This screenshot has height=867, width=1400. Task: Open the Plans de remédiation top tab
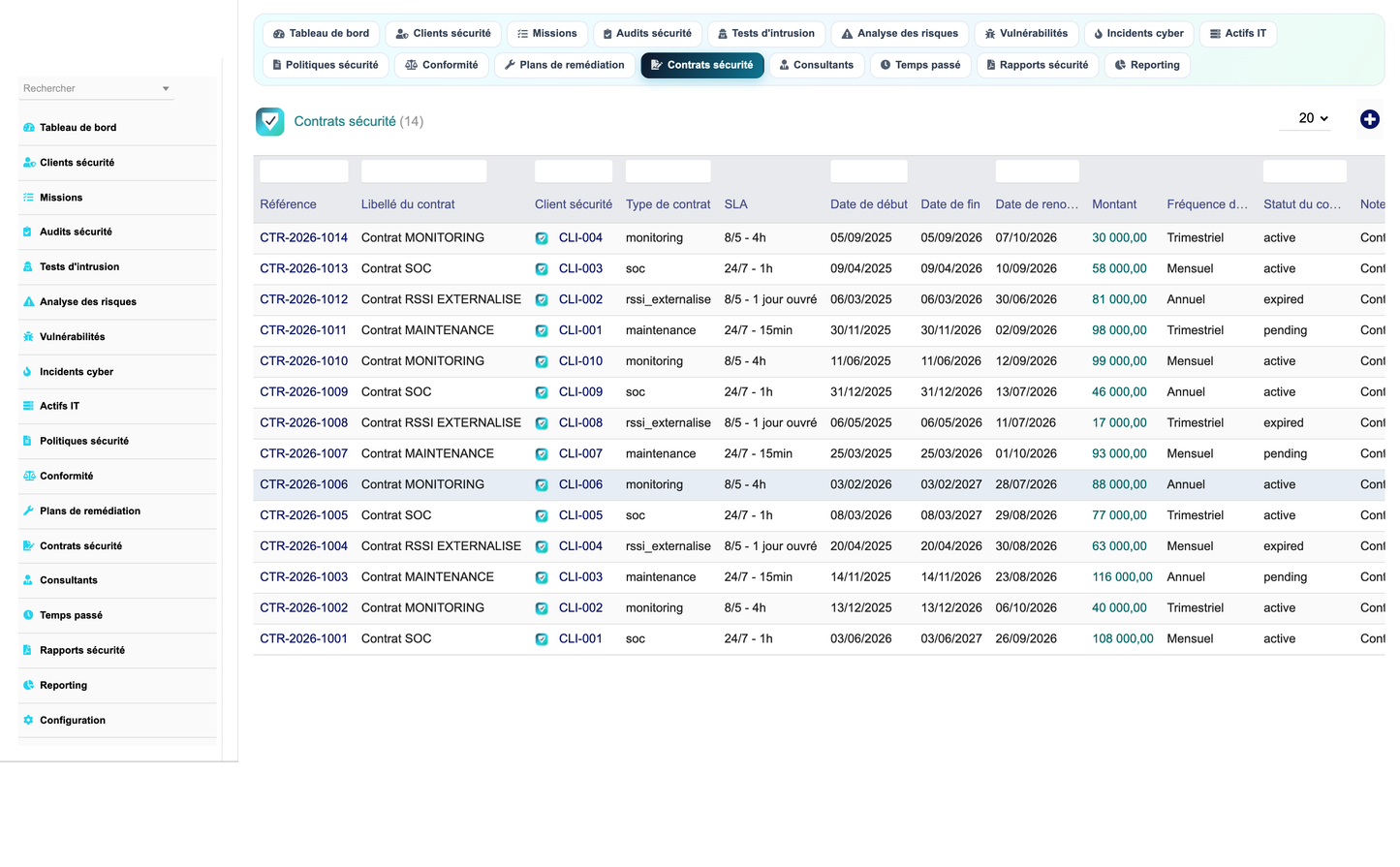coord(565,65)
